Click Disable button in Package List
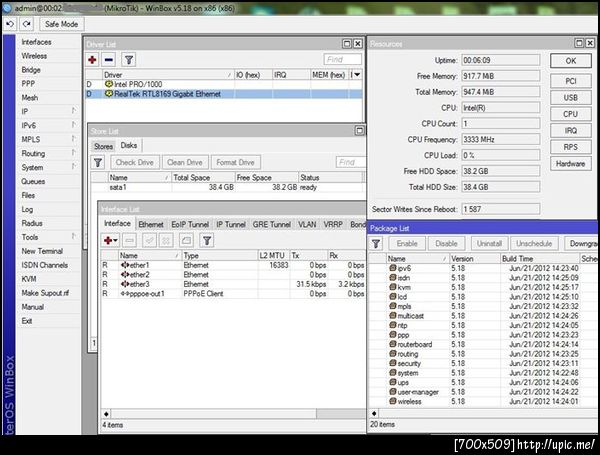The image size is (600, 455). (x=446, y=244)
